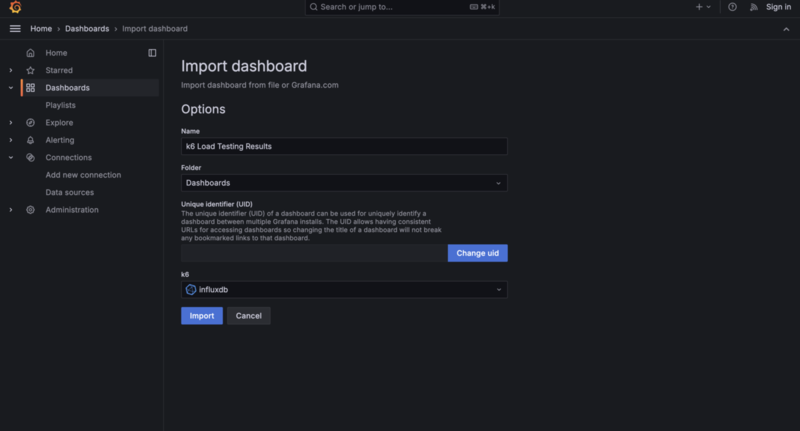Click the Explore compass icon
This screenshot has height=431, width=800.
31,122
